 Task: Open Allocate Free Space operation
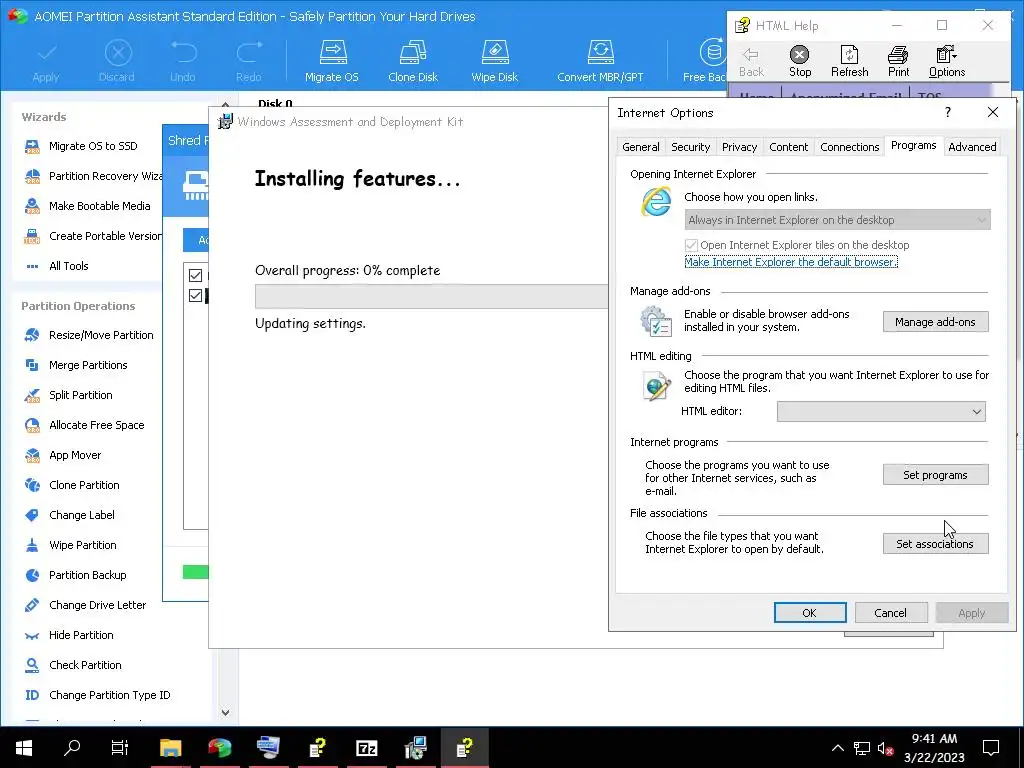[84, 425]
